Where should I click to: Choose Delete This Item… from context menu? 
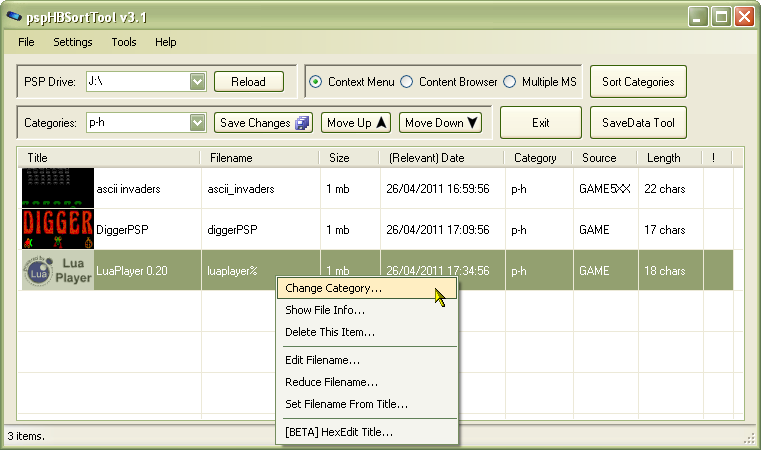(366, 333)
